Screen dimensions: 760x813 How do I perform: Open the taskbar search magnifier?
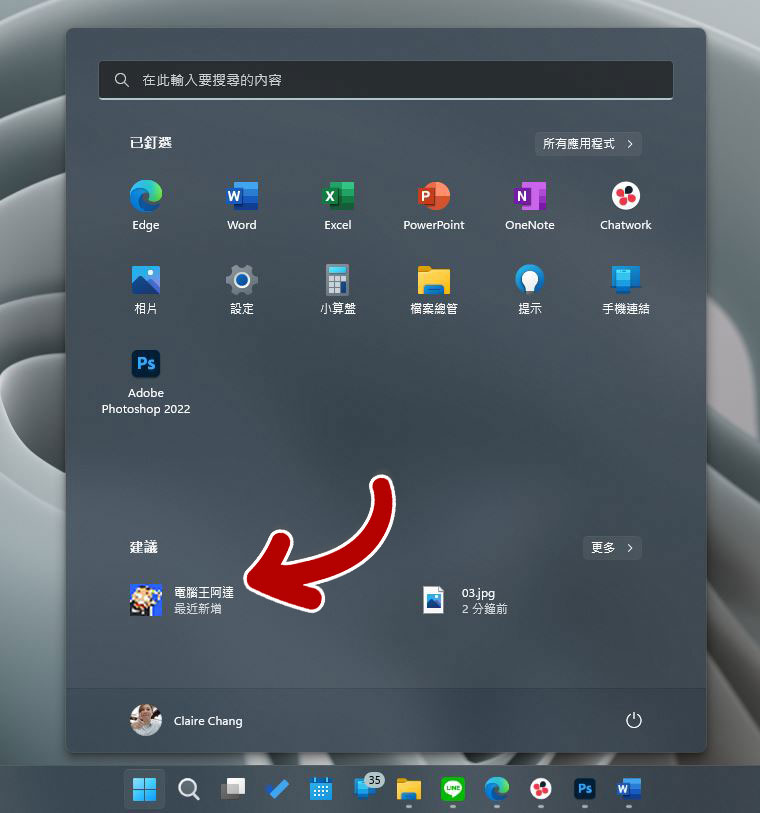[x=189, y=789]
